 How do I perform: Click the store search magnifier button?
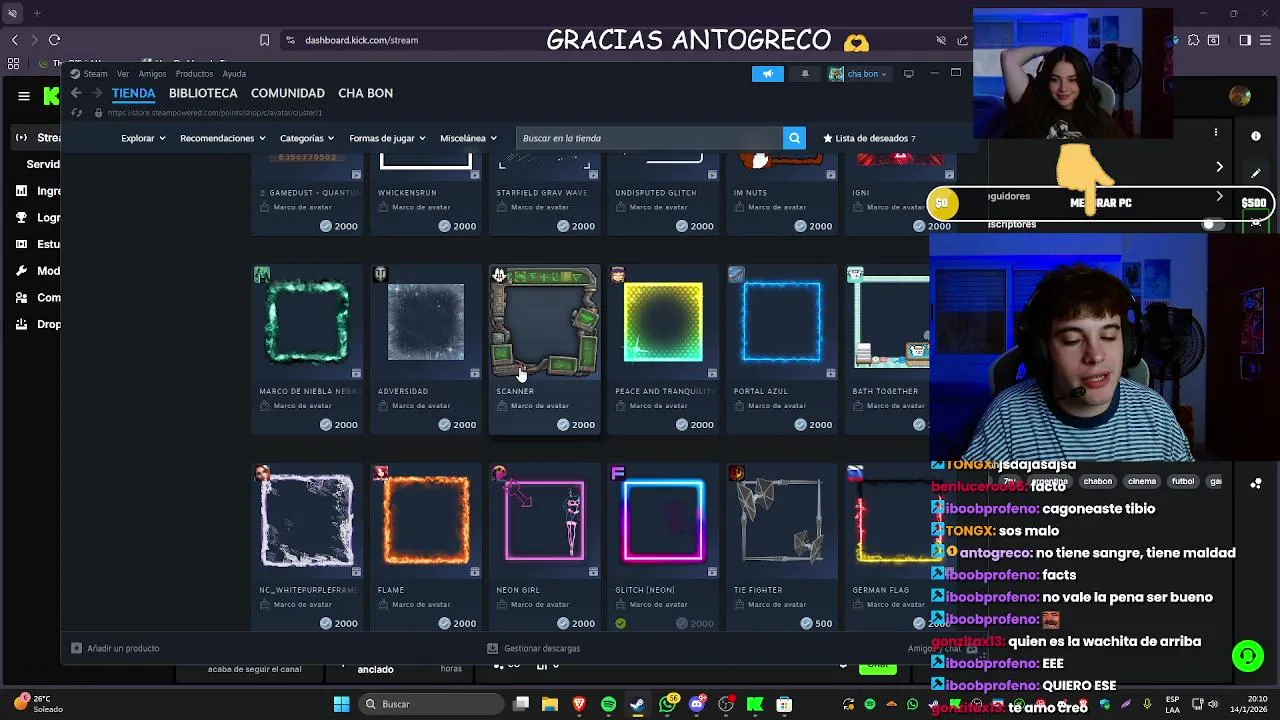794,138
